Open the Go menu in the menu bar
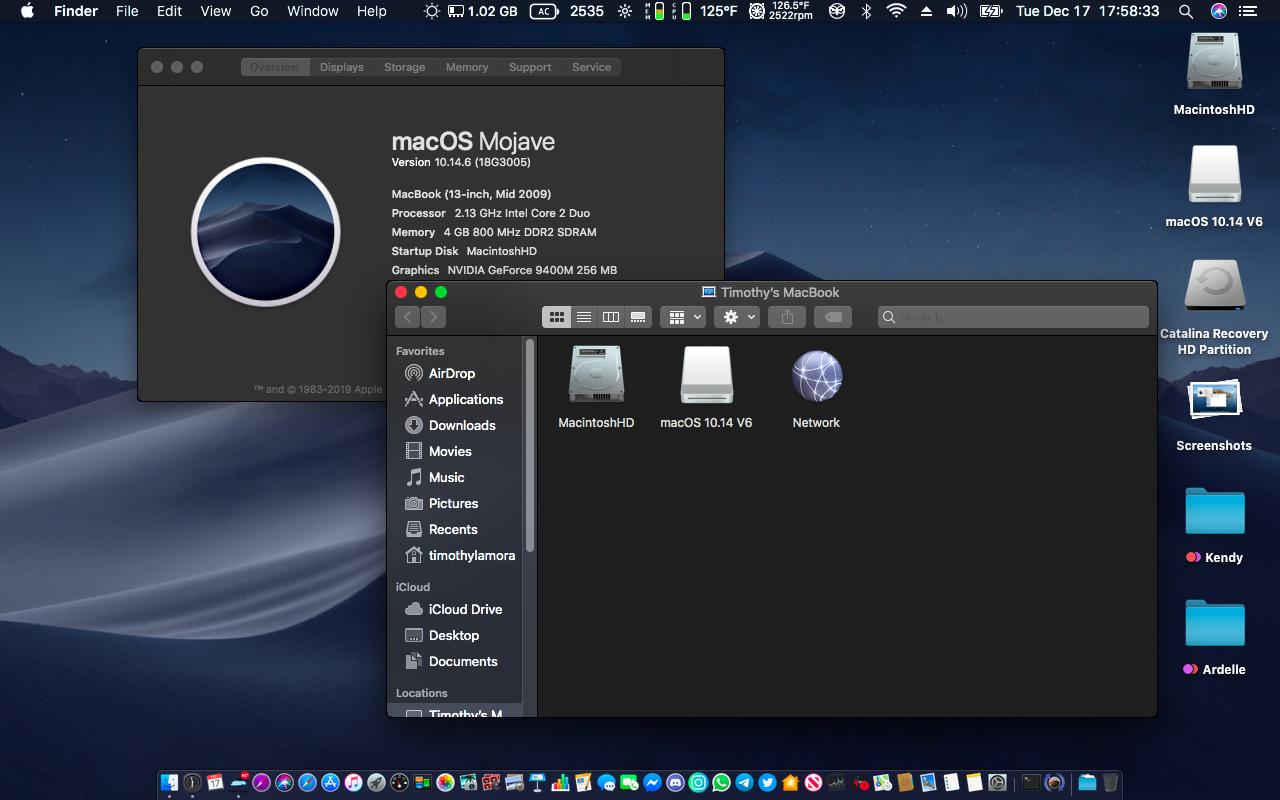This screenshot has width=1280, height=800. pyautogui.click(x=258, y=11)
